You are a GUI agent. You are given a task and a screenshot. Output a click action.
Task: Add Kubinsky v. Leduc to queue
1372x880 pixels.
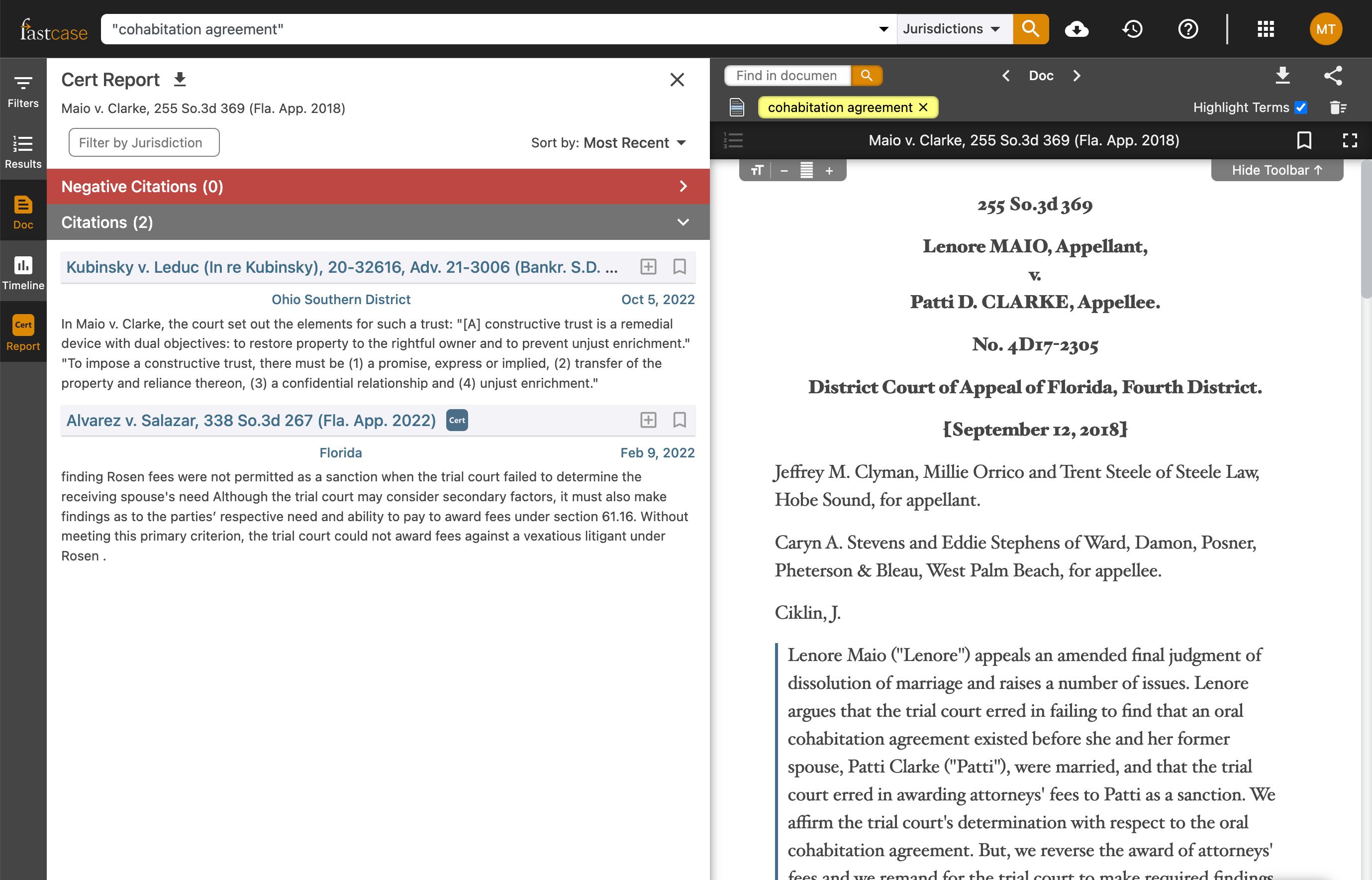[648, 267]
